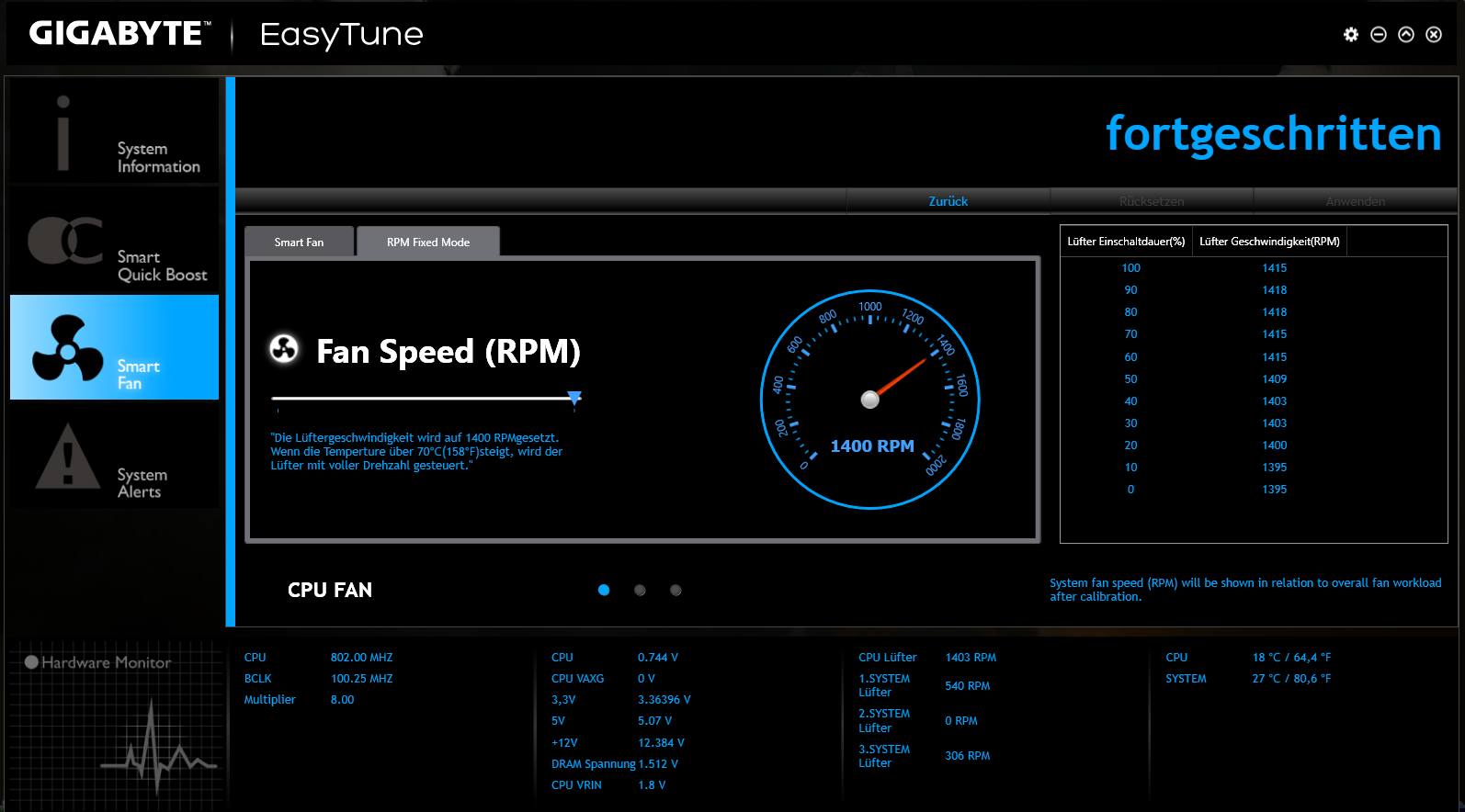The width and height of the screenshot is (1465, 812).
Task: Close EasyTune with the X icon
Action: click(x=1433, y=34)
